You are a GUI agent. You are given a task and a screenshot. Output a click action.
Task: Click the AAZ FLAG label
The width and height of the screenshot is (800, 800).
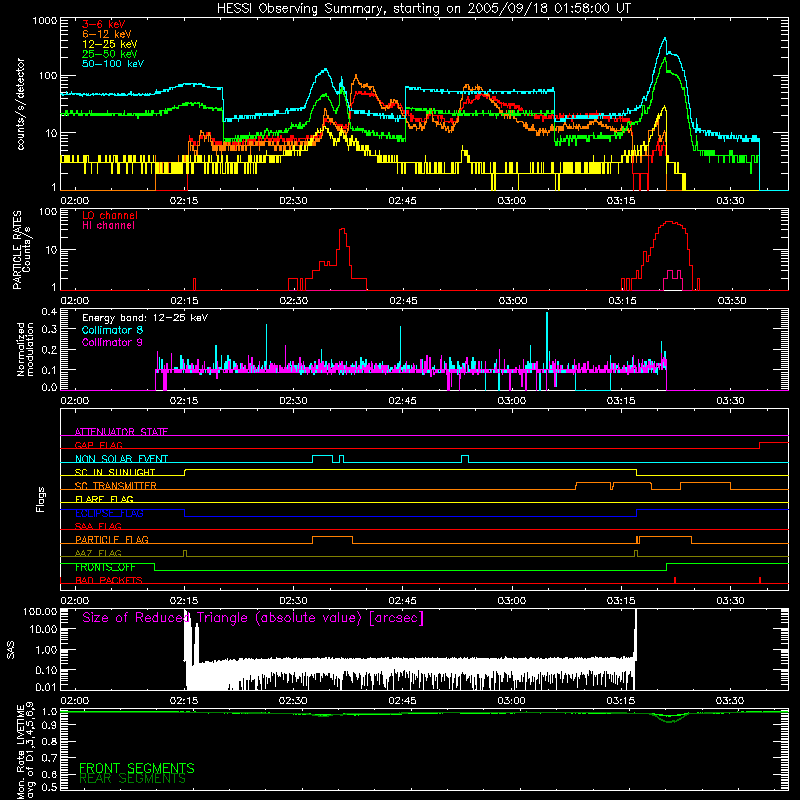click(98, 553)
